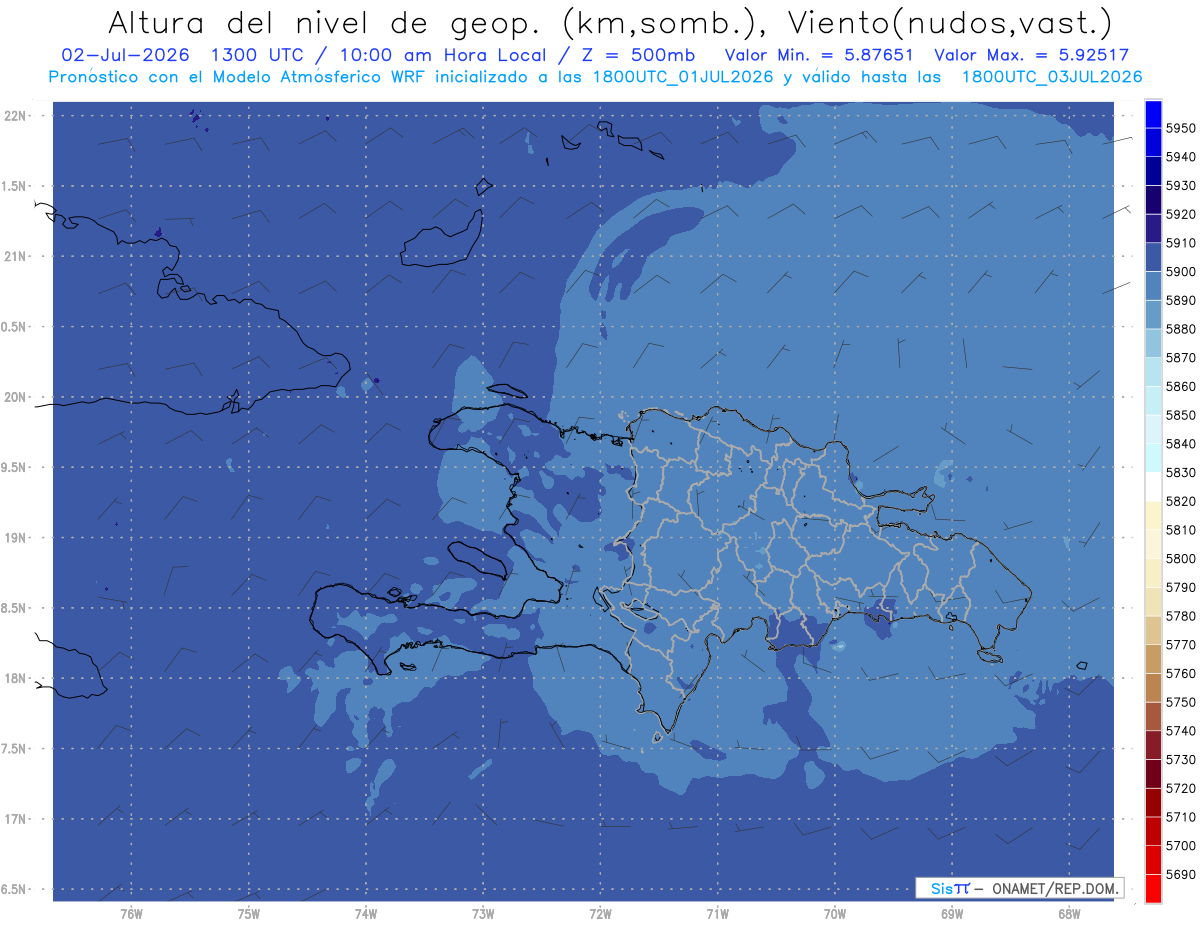The width and height of the screenshot is (1200, 927).
Task: Click the '22N' latitude label
Action: click(x=15, y=115)
